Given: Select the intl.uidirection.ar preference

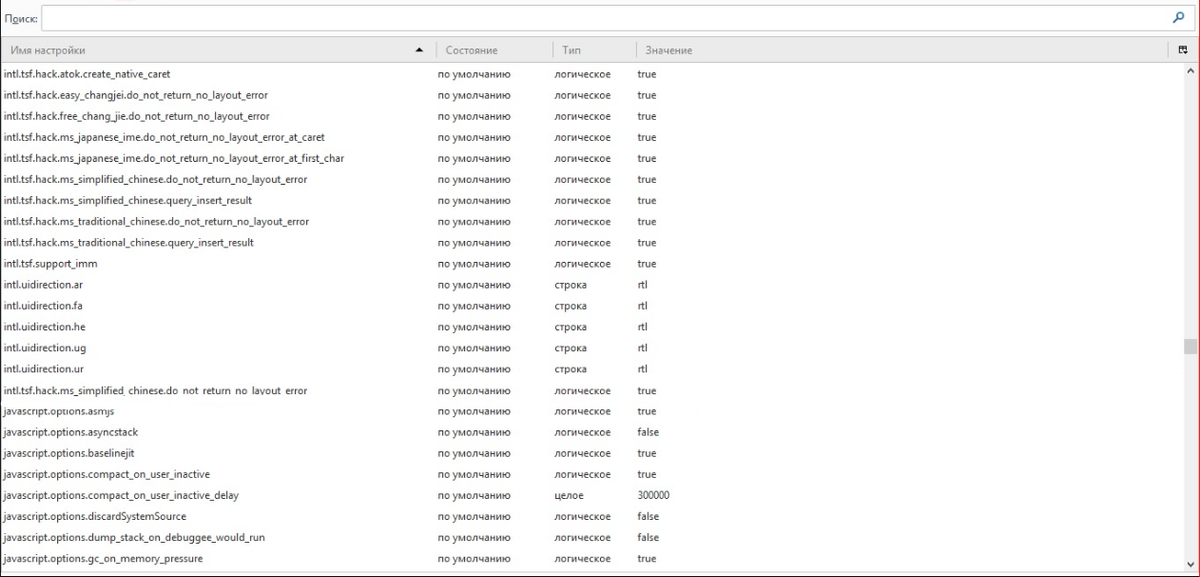Looking at the screenshot, I should click(592, 285).
